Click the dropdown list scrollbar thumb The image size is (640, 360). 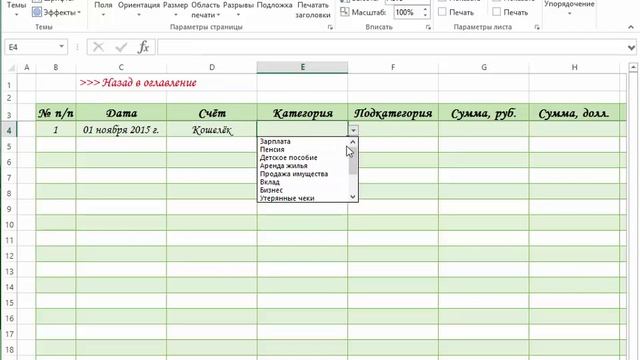(353, 160)
